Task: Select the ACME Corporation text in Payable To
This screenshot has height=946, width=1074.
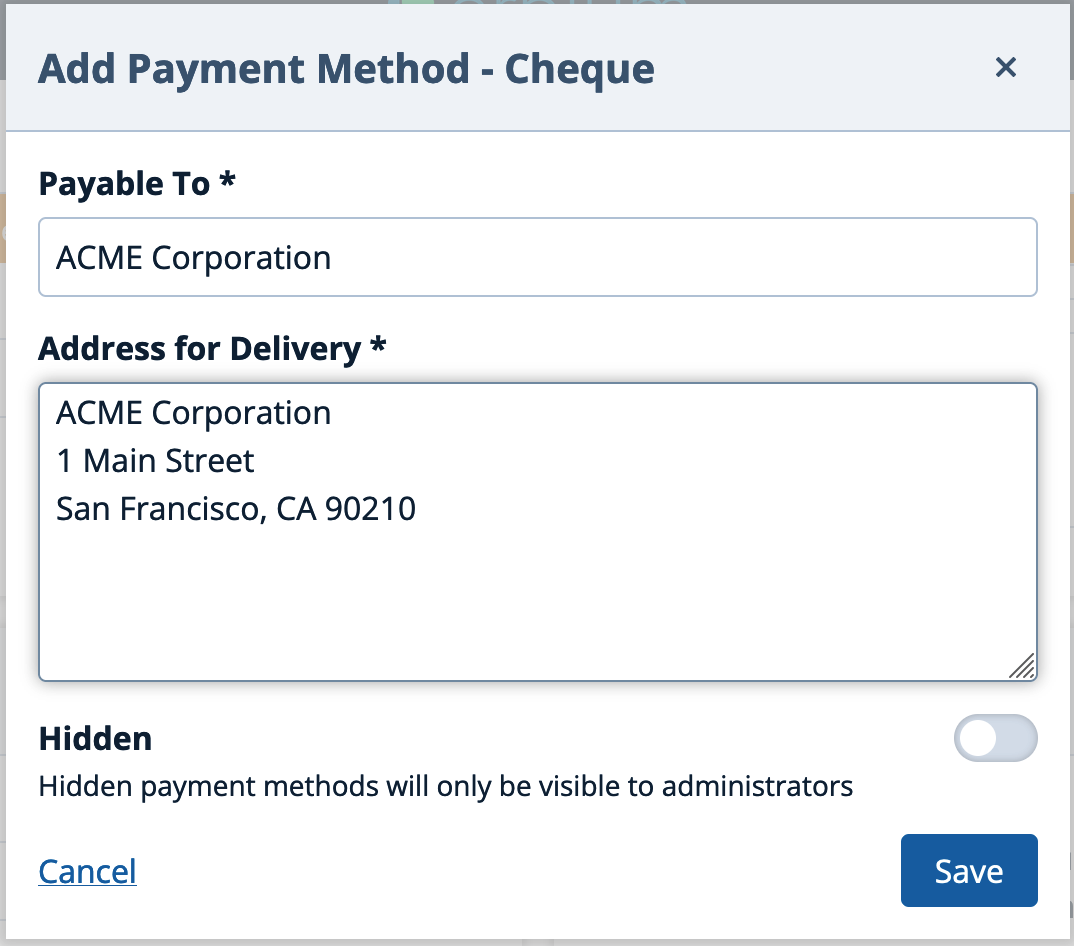Action: pyautogui.click(x=193, y=257)
